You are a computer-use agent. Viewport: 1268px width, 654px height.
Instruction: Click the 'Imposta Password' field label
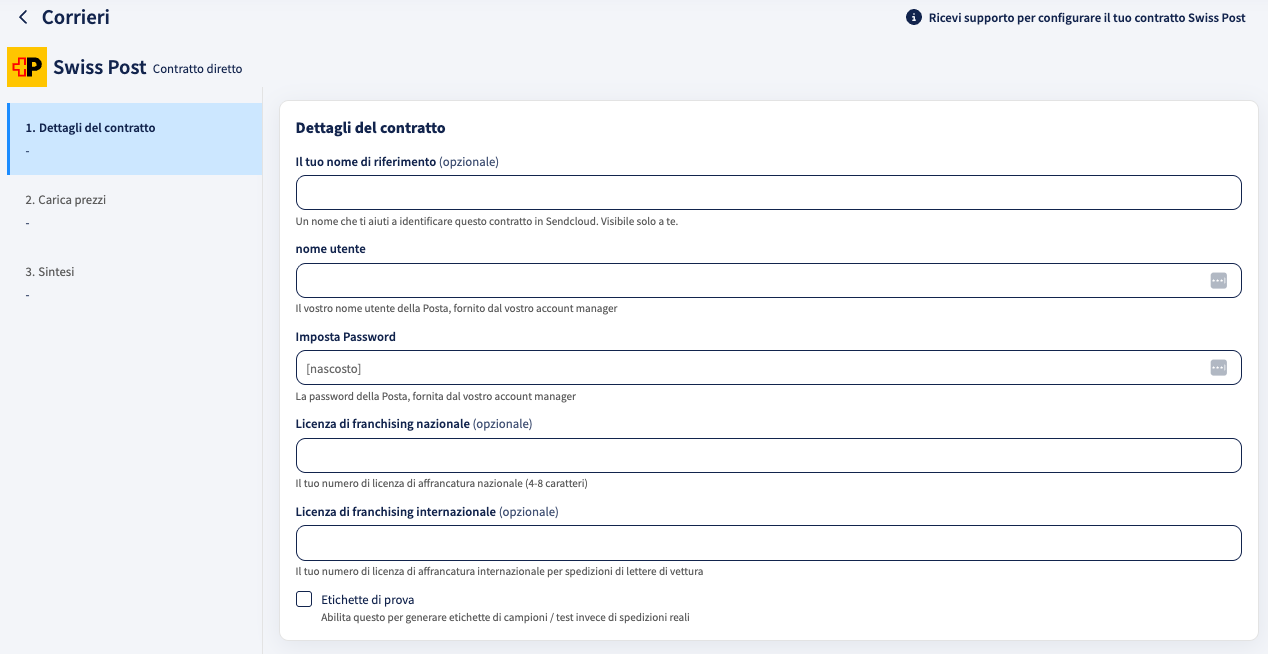click(x=346, y=337)
